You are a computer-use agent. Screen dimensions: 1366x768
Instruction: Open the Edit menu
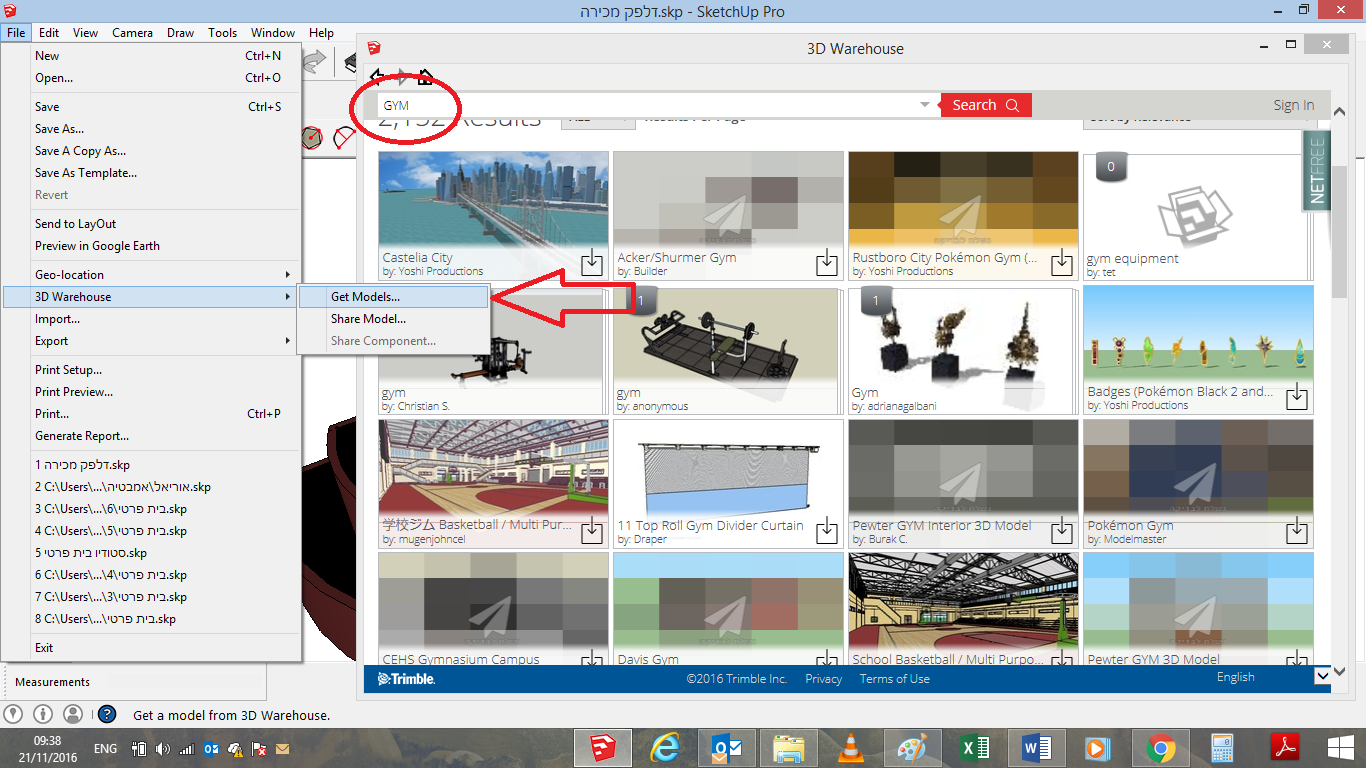click(49, 33)
